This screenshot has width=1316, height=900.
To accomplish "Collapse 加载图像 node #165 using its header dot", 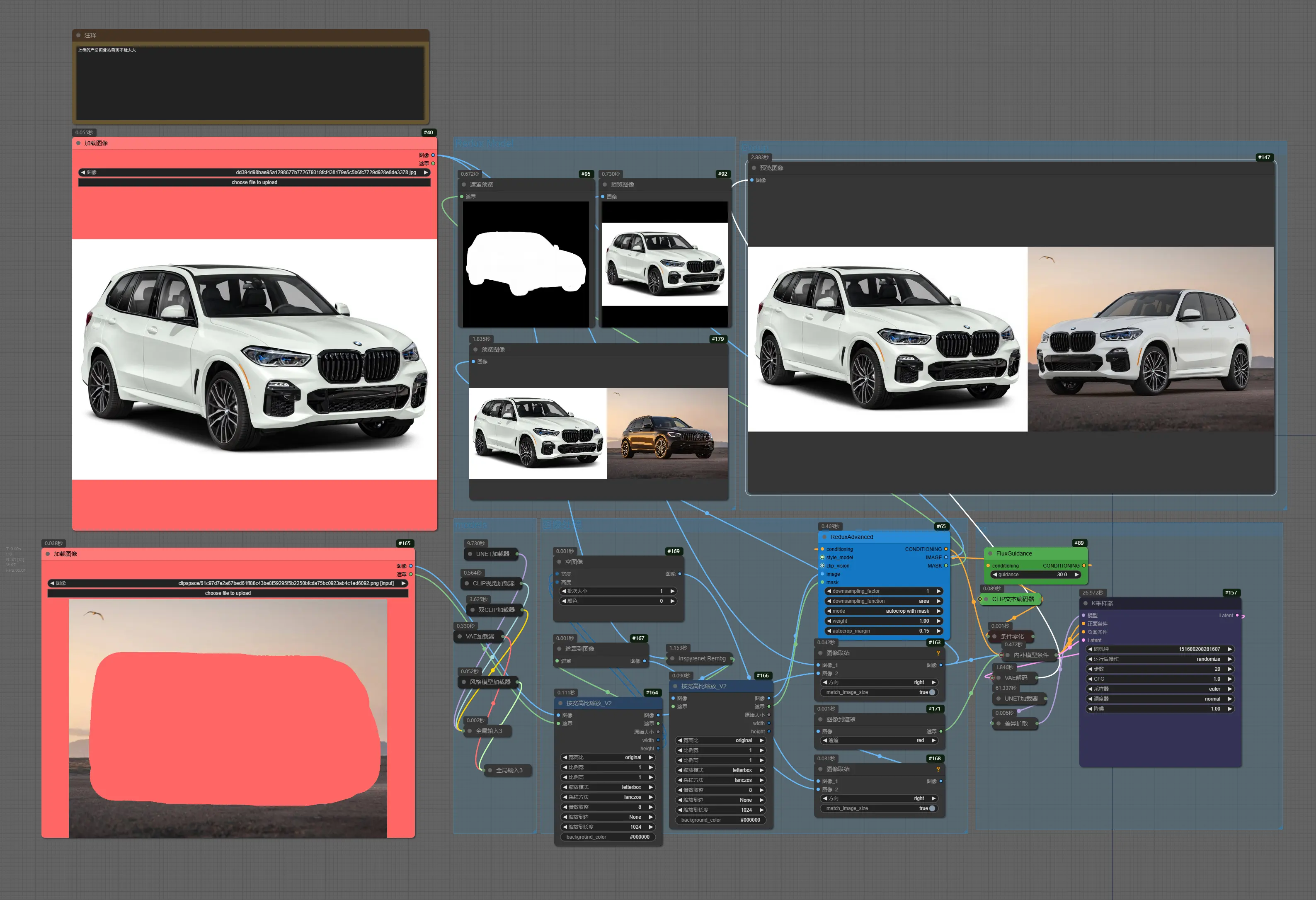I will (x=48, y=554).
